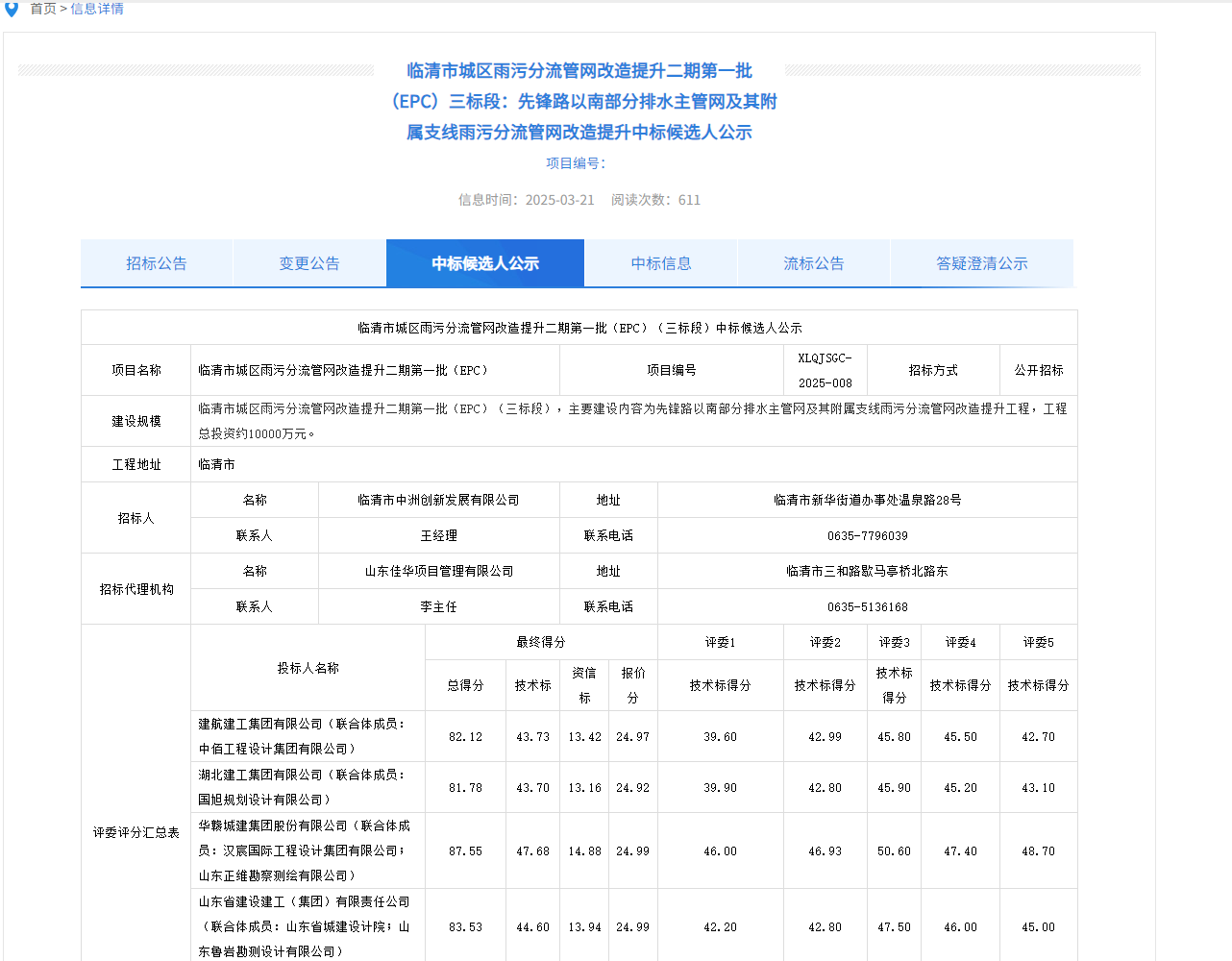Click total score 81.78
The image size is (1232, 961).
click(x=466, y=788)
